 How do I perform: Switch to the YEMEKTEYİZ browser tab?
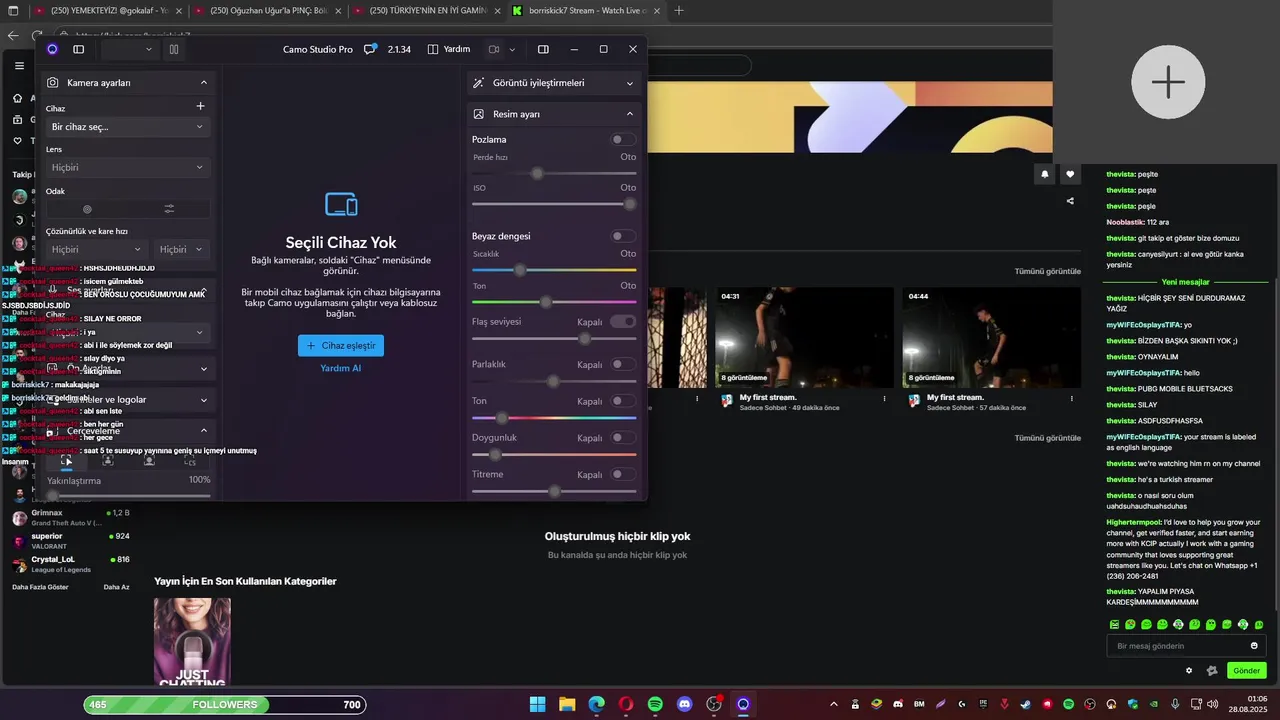(x=107, y=11)
